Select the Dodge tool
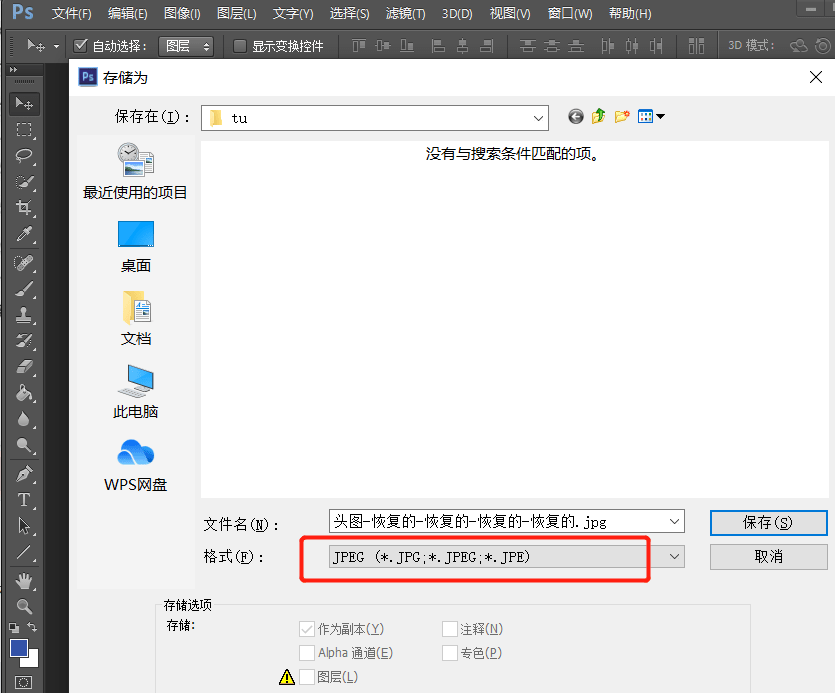This screenshot has width=835, height=693. [x=24, y=445]
